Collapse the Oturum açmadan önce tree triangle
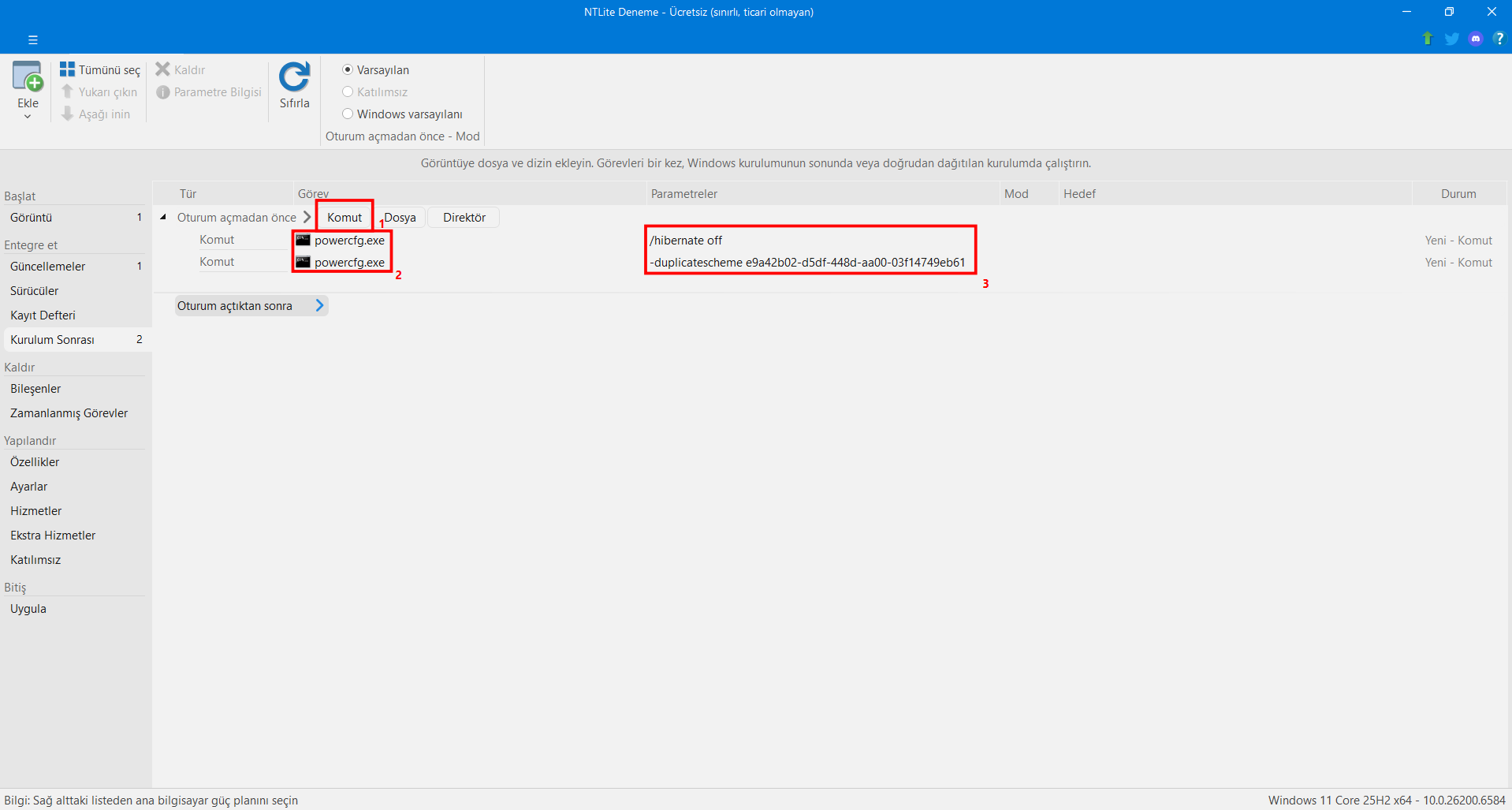The image size is (1512, 810). (x=162, y=217)
